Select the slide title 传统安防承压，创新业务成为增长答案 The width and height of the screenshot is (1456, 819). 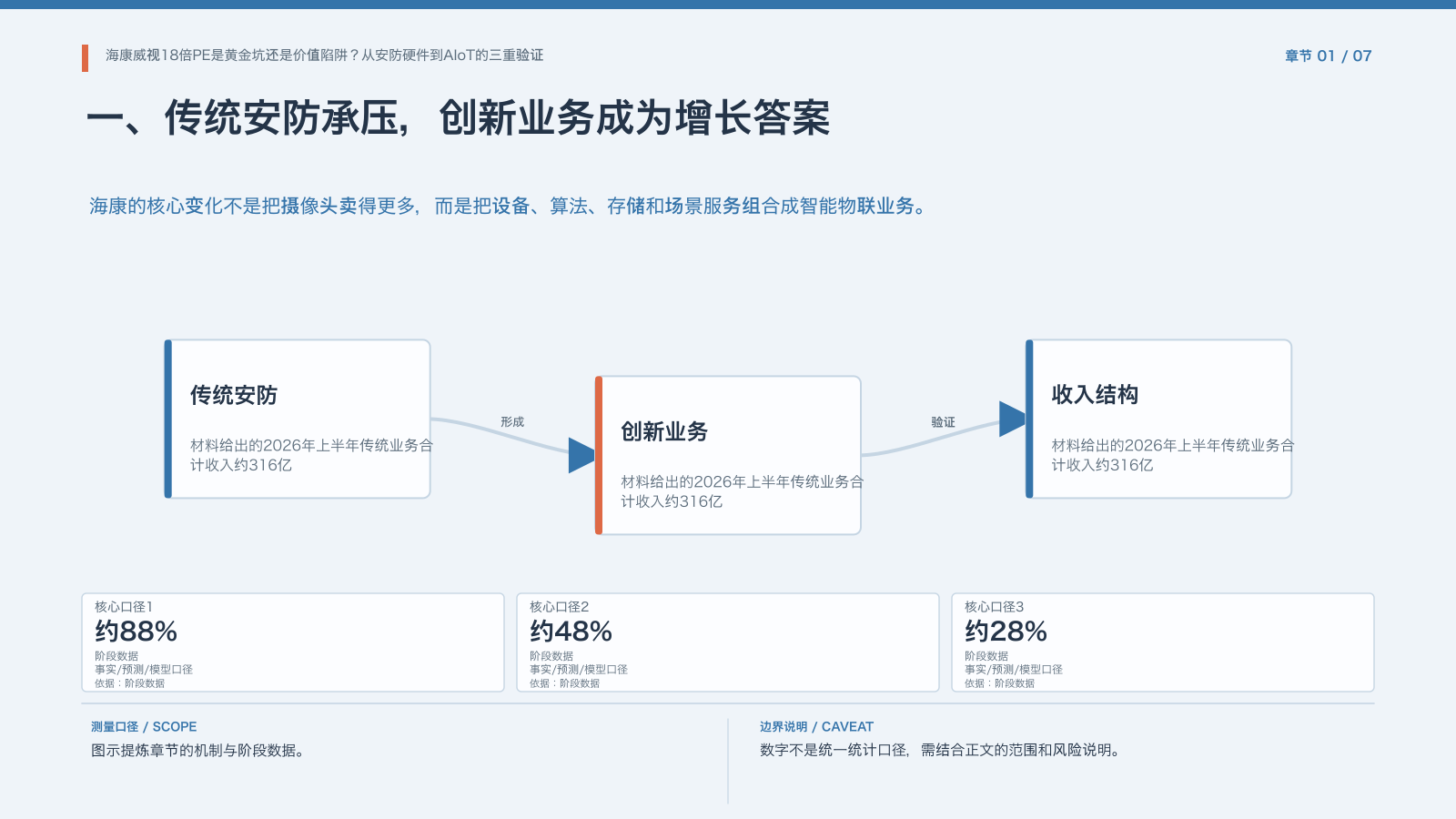coord(458,118)
